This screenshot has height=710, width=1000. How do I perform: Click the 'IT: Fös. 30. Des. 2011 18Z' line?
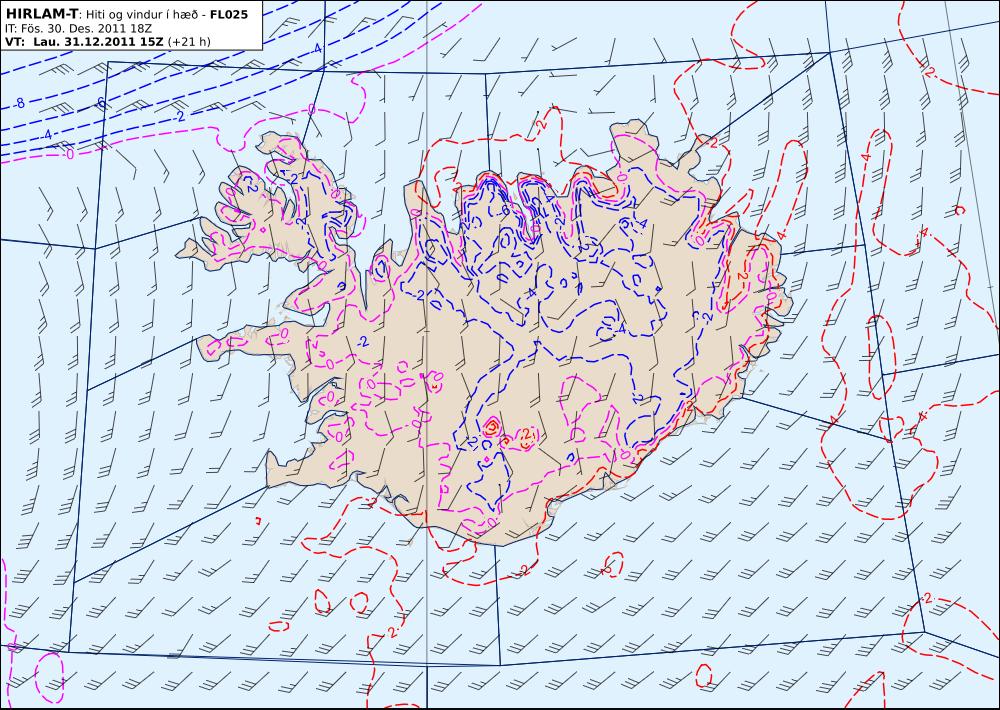(78, 29)
